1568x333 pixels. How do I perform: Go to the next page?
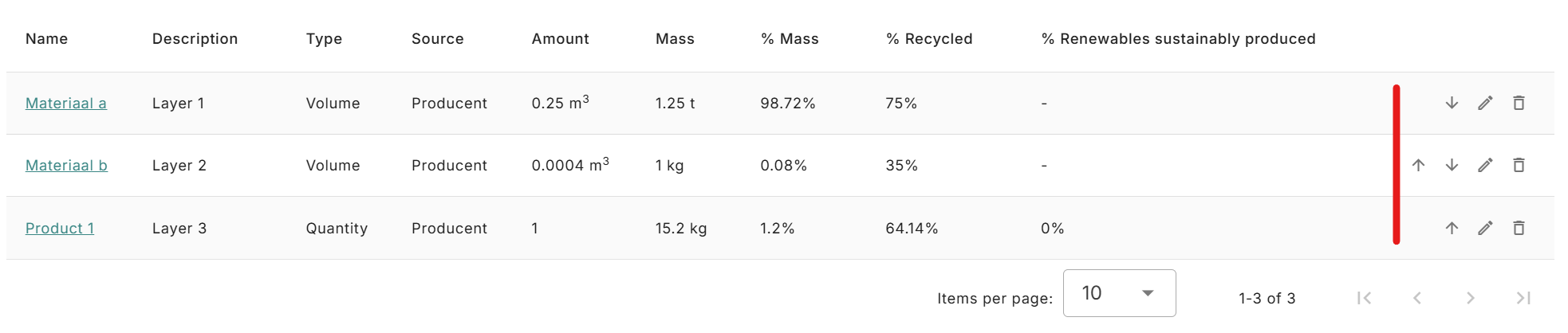pos(1470,298)
